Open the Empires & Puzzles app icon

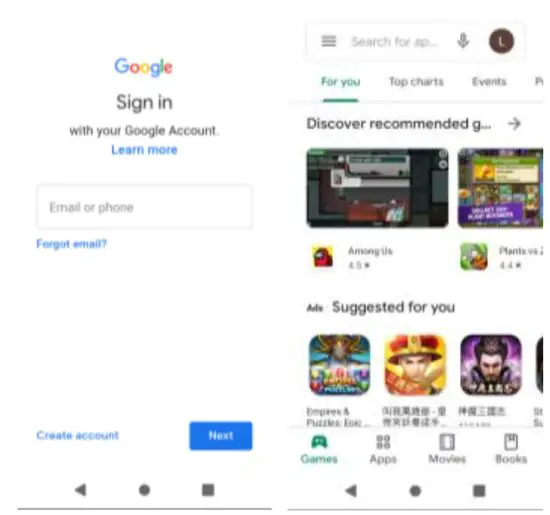point(339,365)
